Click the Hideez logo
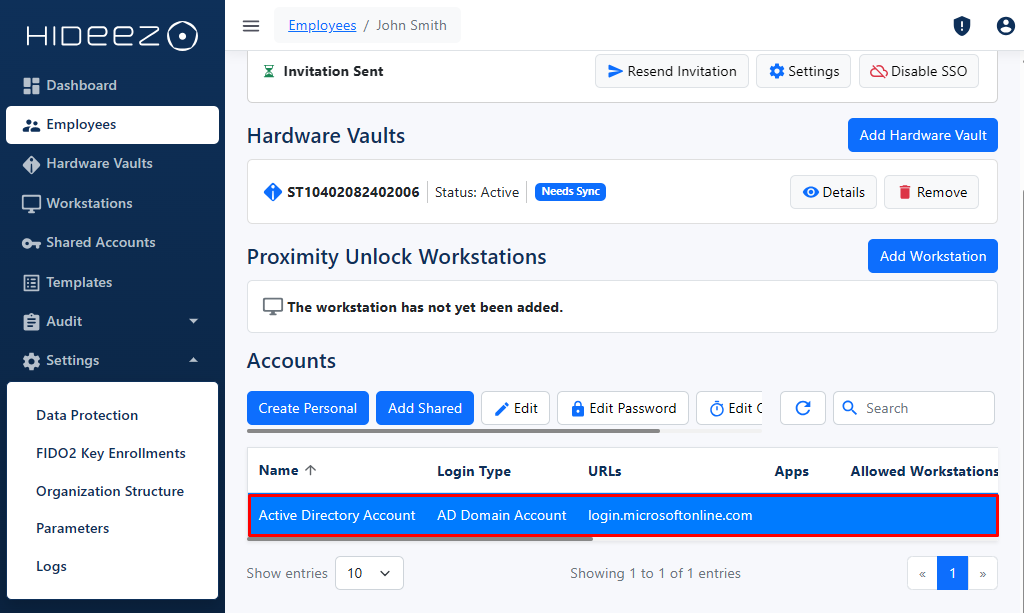The width and height of the screenshot is (1024, 613). 112,37
